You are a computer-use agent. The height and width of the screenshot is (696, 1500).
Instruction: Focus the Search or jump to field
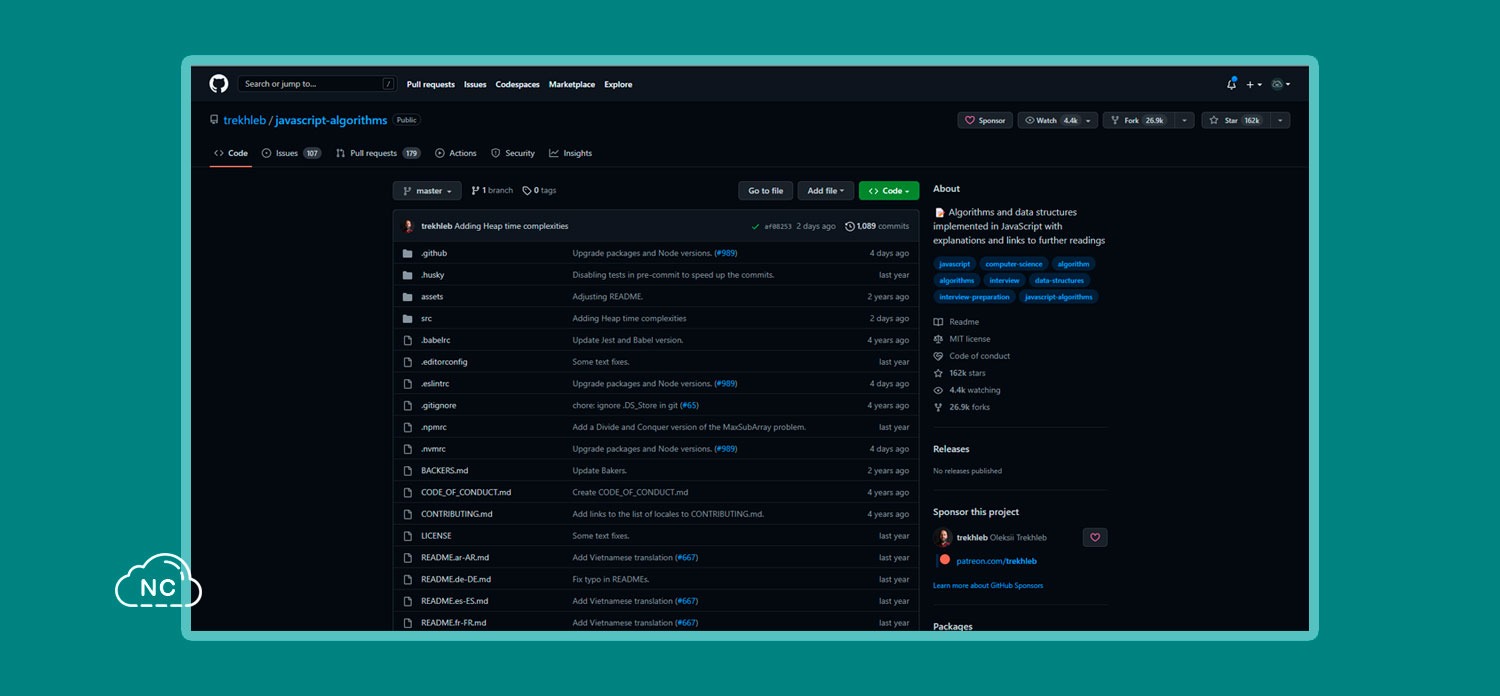(317, 84)
